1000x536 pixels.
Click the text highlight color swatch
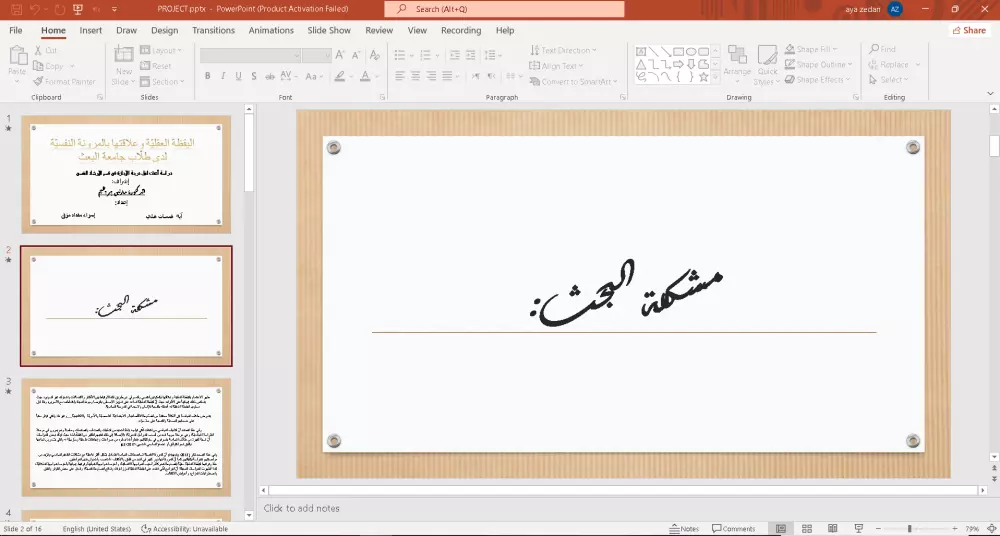coord(339,76)
